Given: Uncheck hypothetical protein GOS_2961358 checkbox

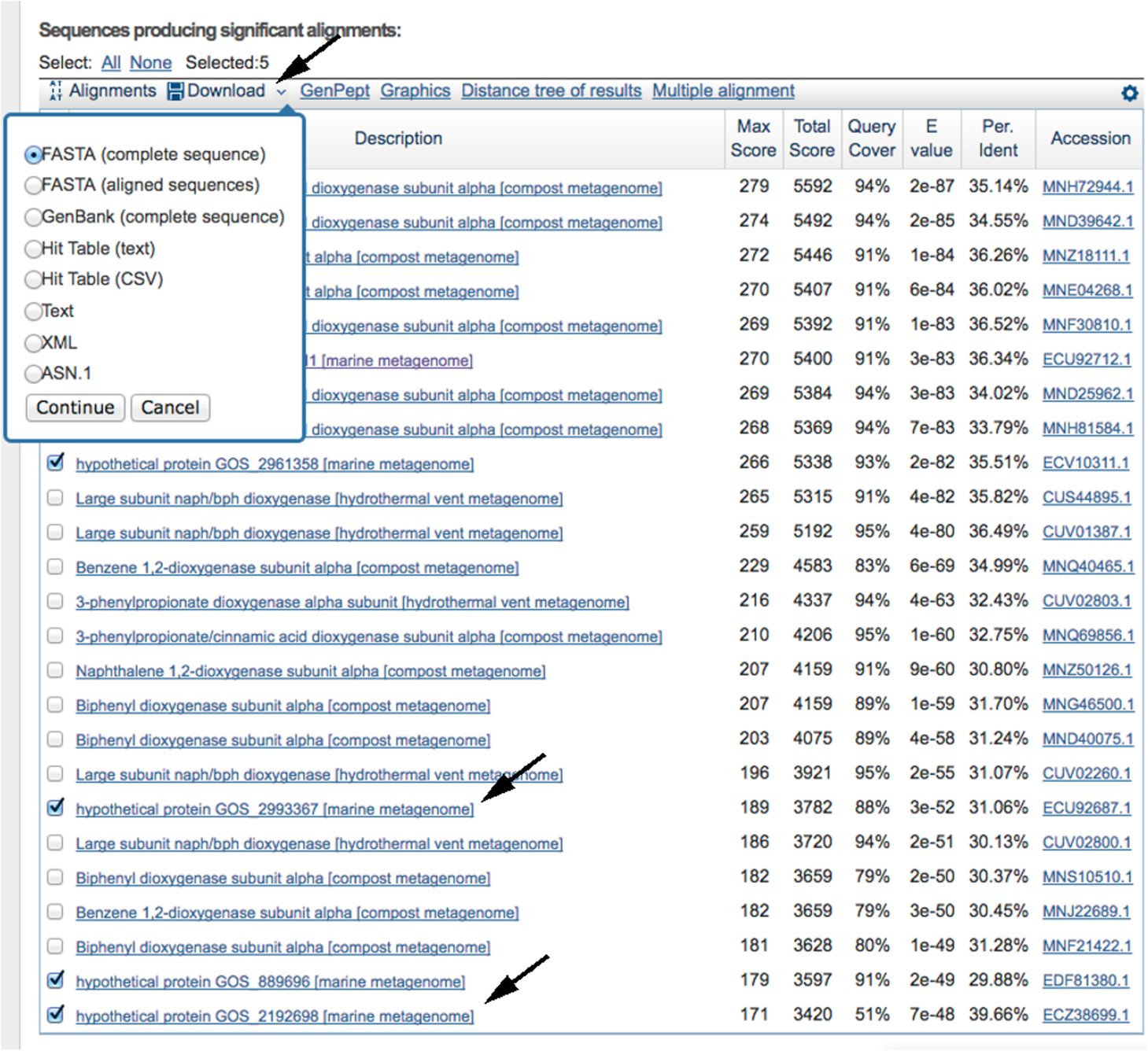Looking at the screenshot, I should [x=55, y=463].
